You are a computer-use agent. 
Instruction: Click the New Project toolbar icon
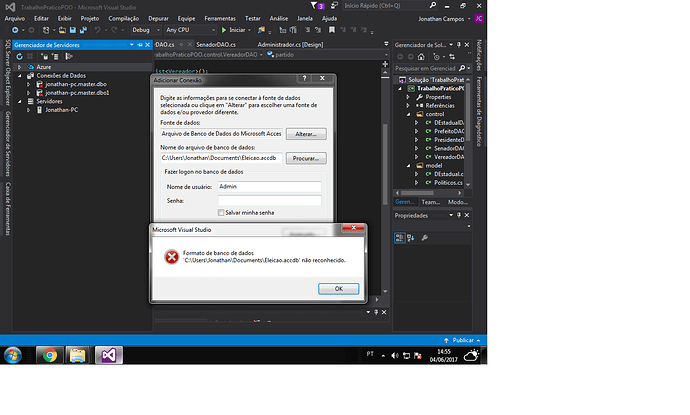[46, 30]
